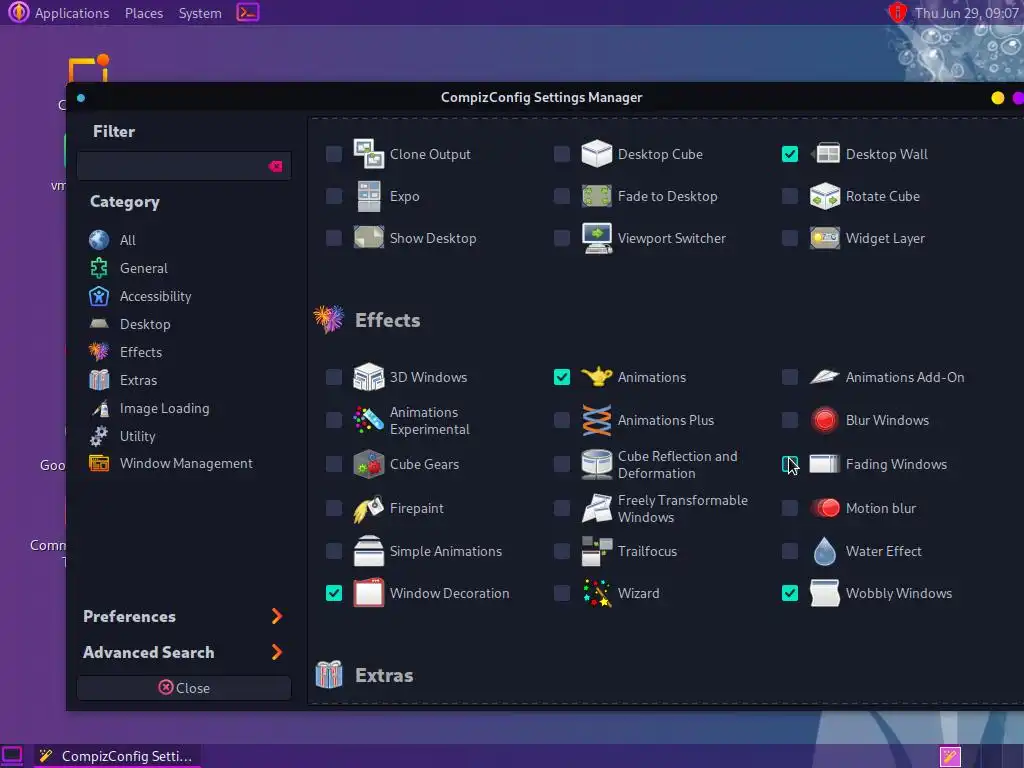Enable the Blur Windows checkbox

pyautogui.click(x=790, y=420)
